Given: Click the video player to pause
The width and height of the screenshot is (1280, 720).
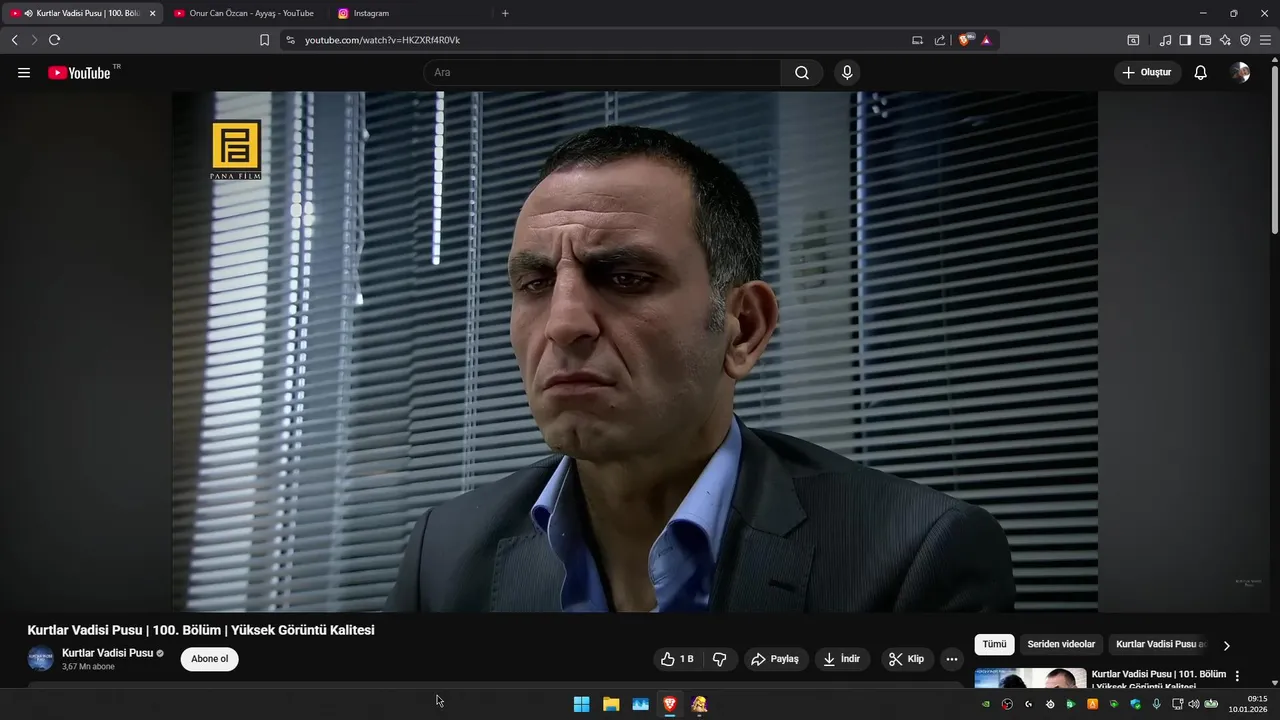Looking at the screenshot, I should (x=635, y=352).
